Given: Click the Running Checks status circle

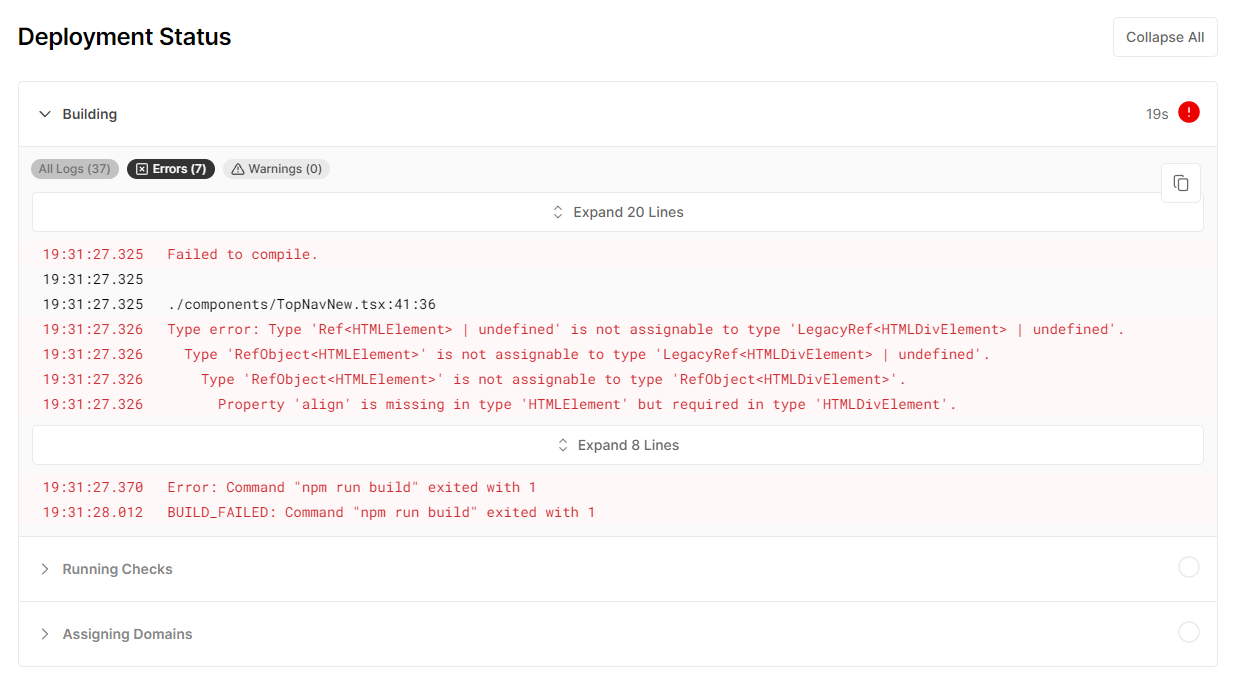Looking at the screenshot, I should (x=1188, y=568).
